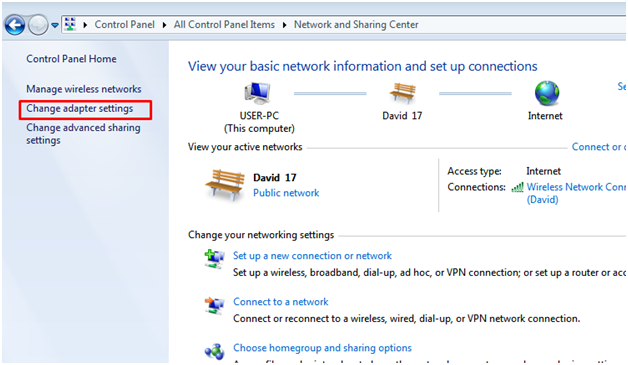Select Network and Sharing Center breadcrumb
Image resolution: width=628 pixels, height=365 pixels.
[x=356, y=25]
